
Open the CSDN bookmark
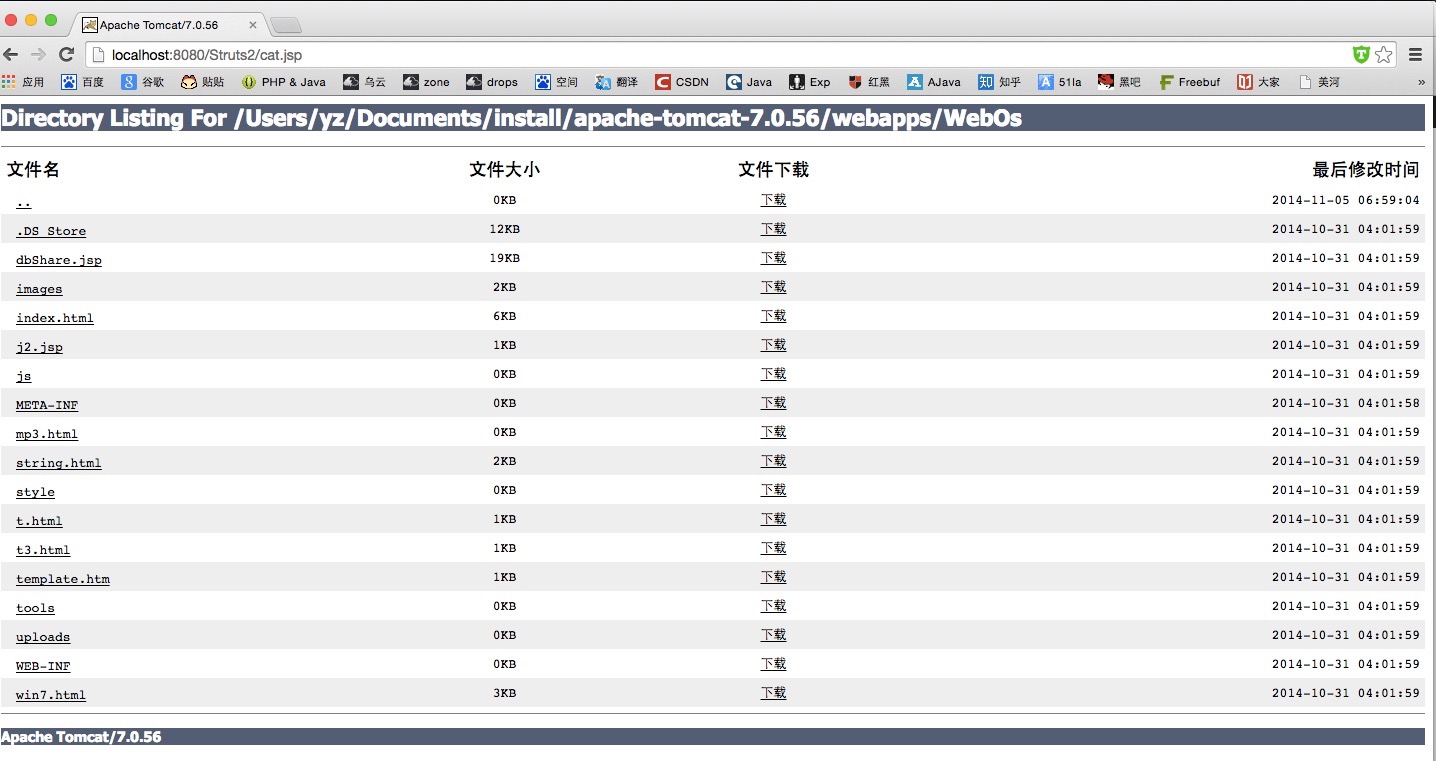click(682, 82)
